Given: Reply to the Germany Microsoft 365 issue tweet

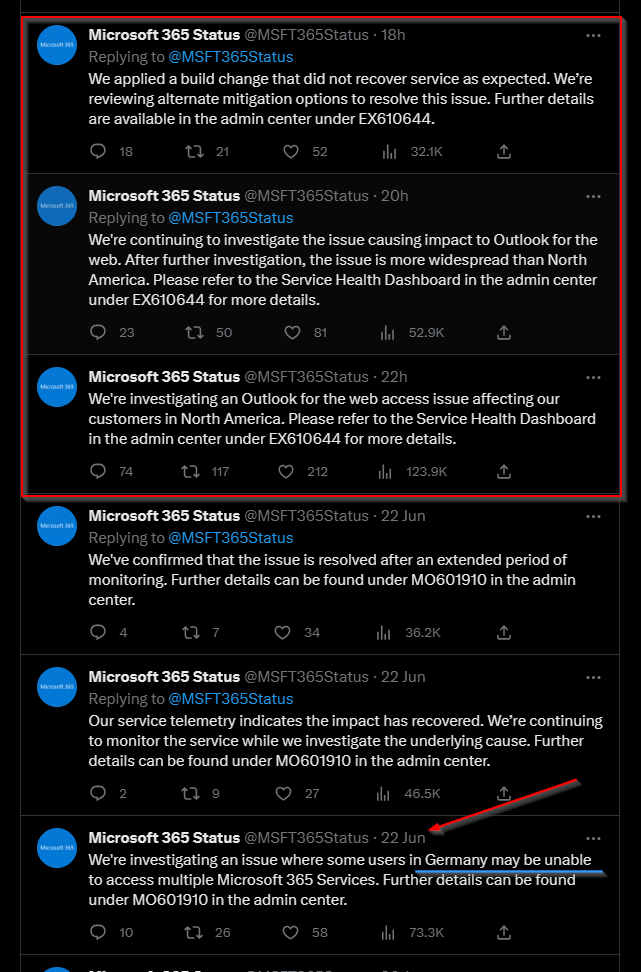Looking at the screenshot, I should tap(98, 932).
